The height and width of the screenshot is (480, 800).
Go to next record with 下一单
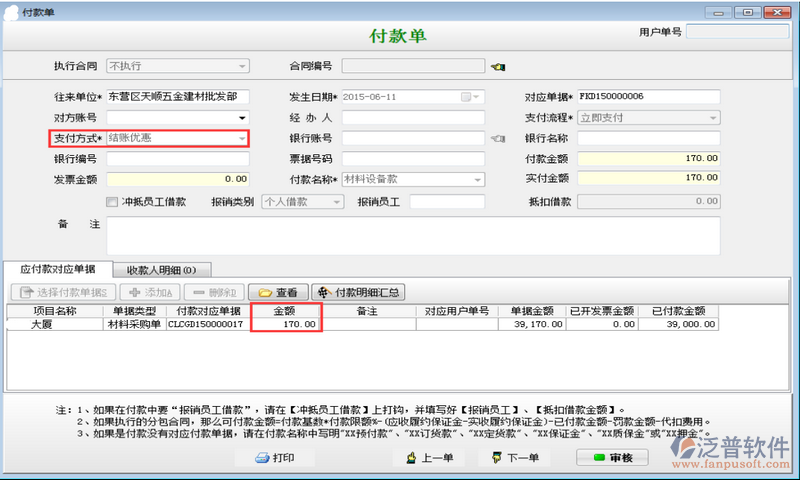tap(514, 458)
